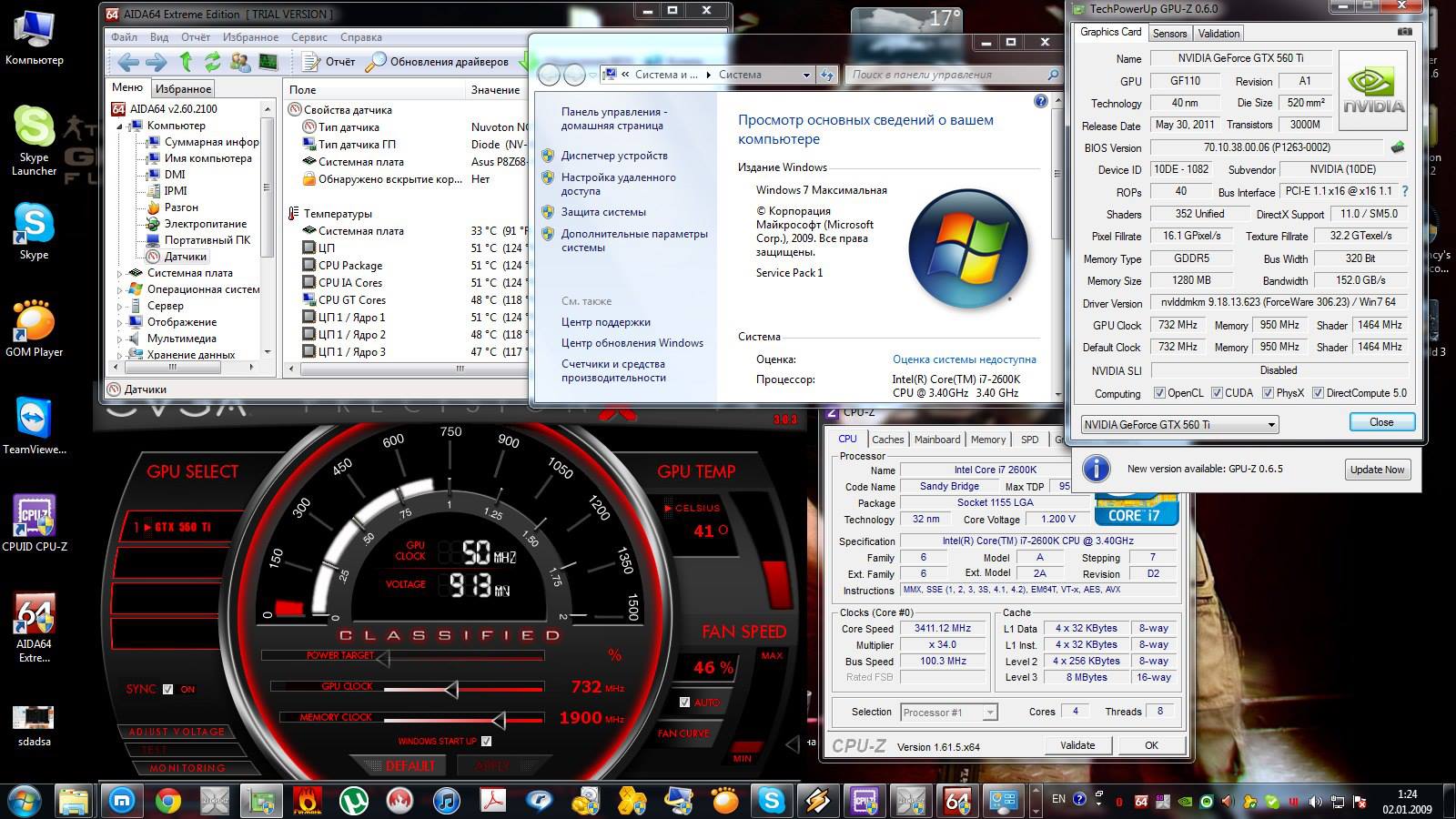
Task: Toggle the Windows Start Up checkbox
Action: click(486, 742)
